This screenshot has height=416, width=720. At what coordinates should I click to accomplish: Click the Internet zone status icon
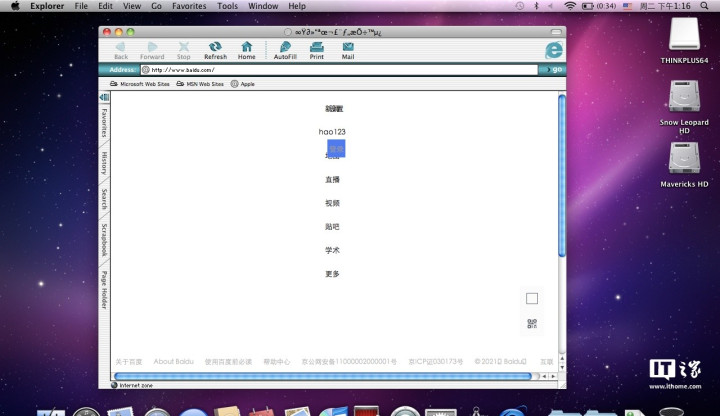[114, 385]
